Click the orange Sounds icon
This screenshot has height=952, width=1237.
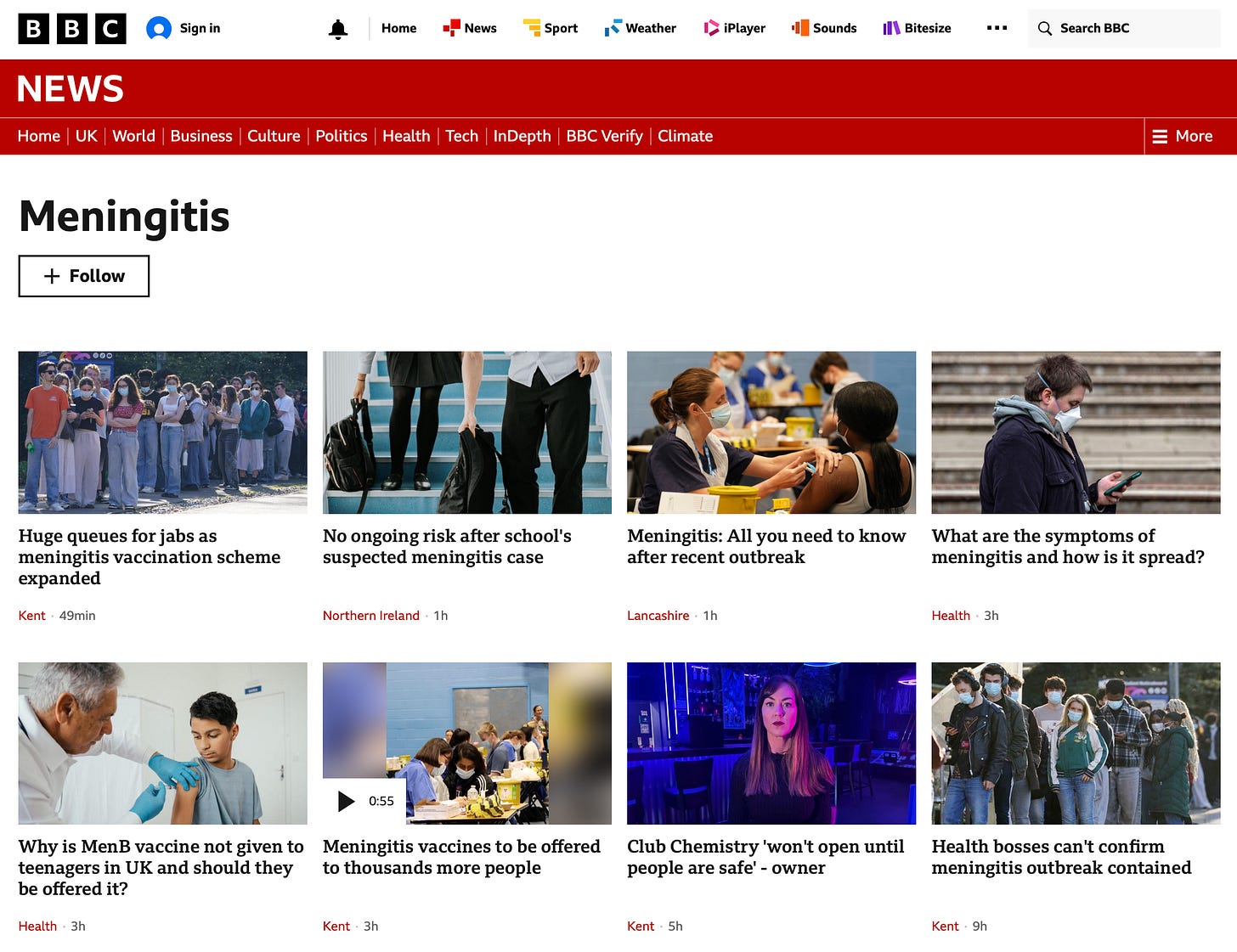(x=800, y=29)
